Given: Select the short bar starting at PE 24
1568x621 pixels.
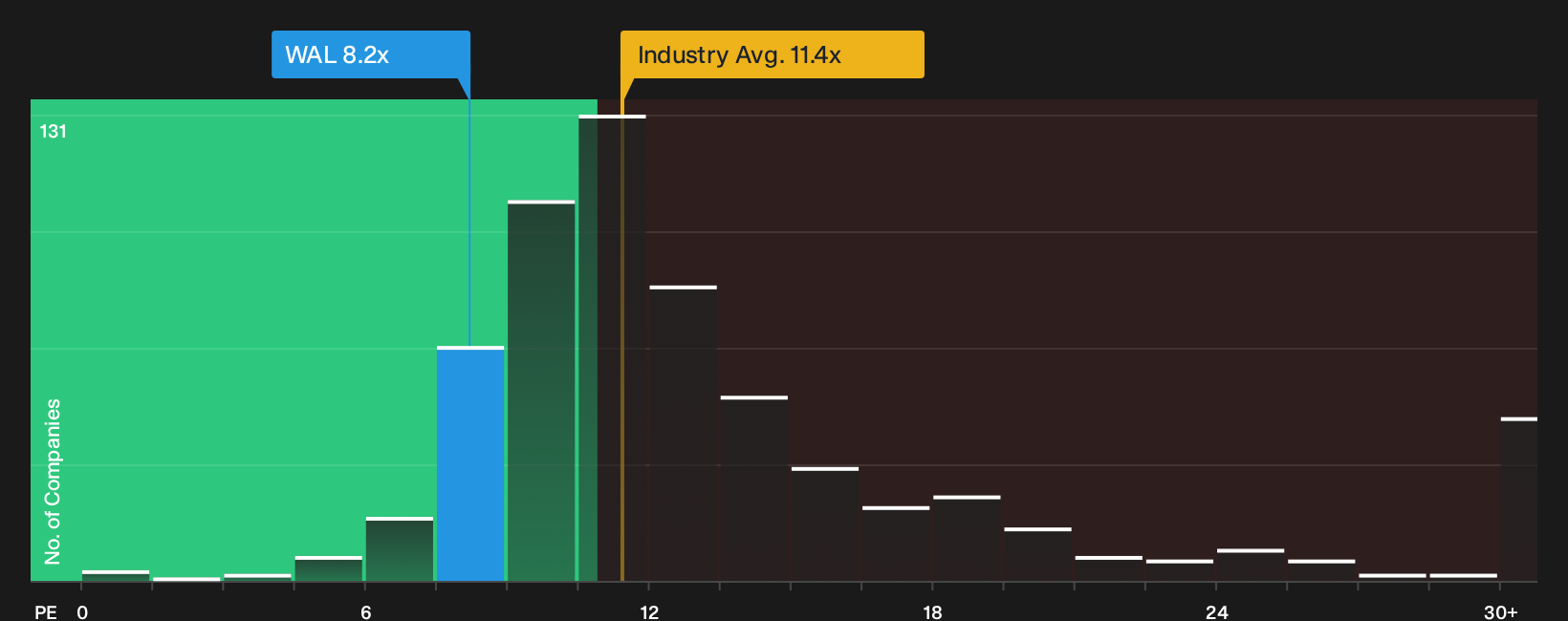Looking at the screenshot, I should (1251, 566).
